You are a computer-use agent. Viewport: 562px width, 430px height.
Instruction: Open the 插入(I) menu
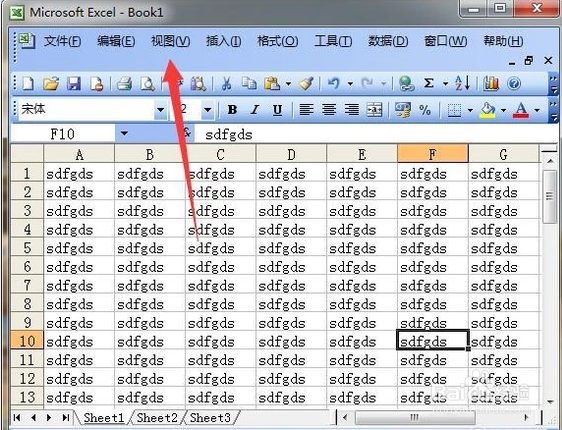tap(223, 41)
